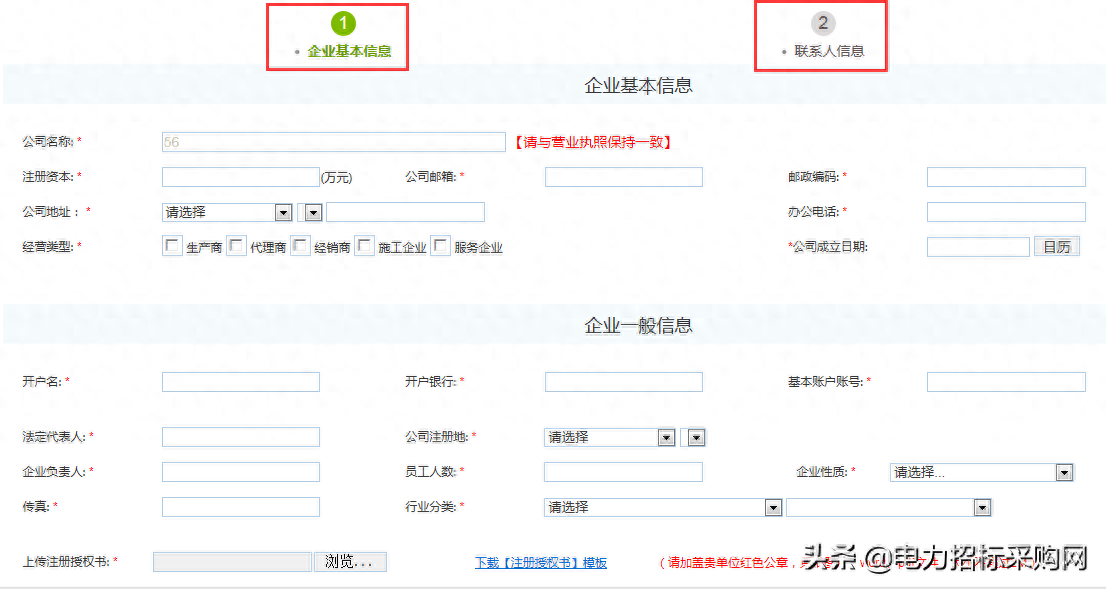The height and width of the screenshot is (589, 1106).
Task: Toggle the 服务企业 checkbox
Action: (441, 246)
